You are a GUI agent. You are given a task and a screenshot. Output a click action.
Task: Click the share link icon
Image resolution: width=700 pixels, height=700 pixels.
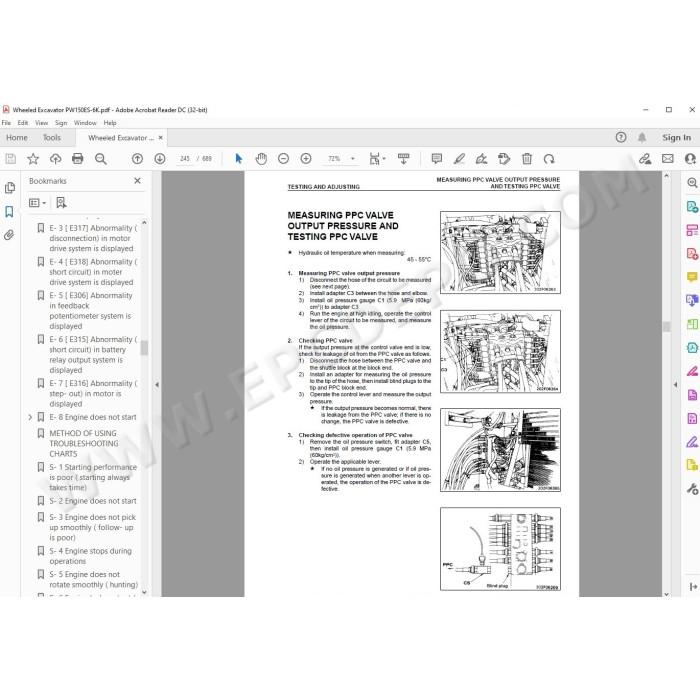(x=645, y=158)
